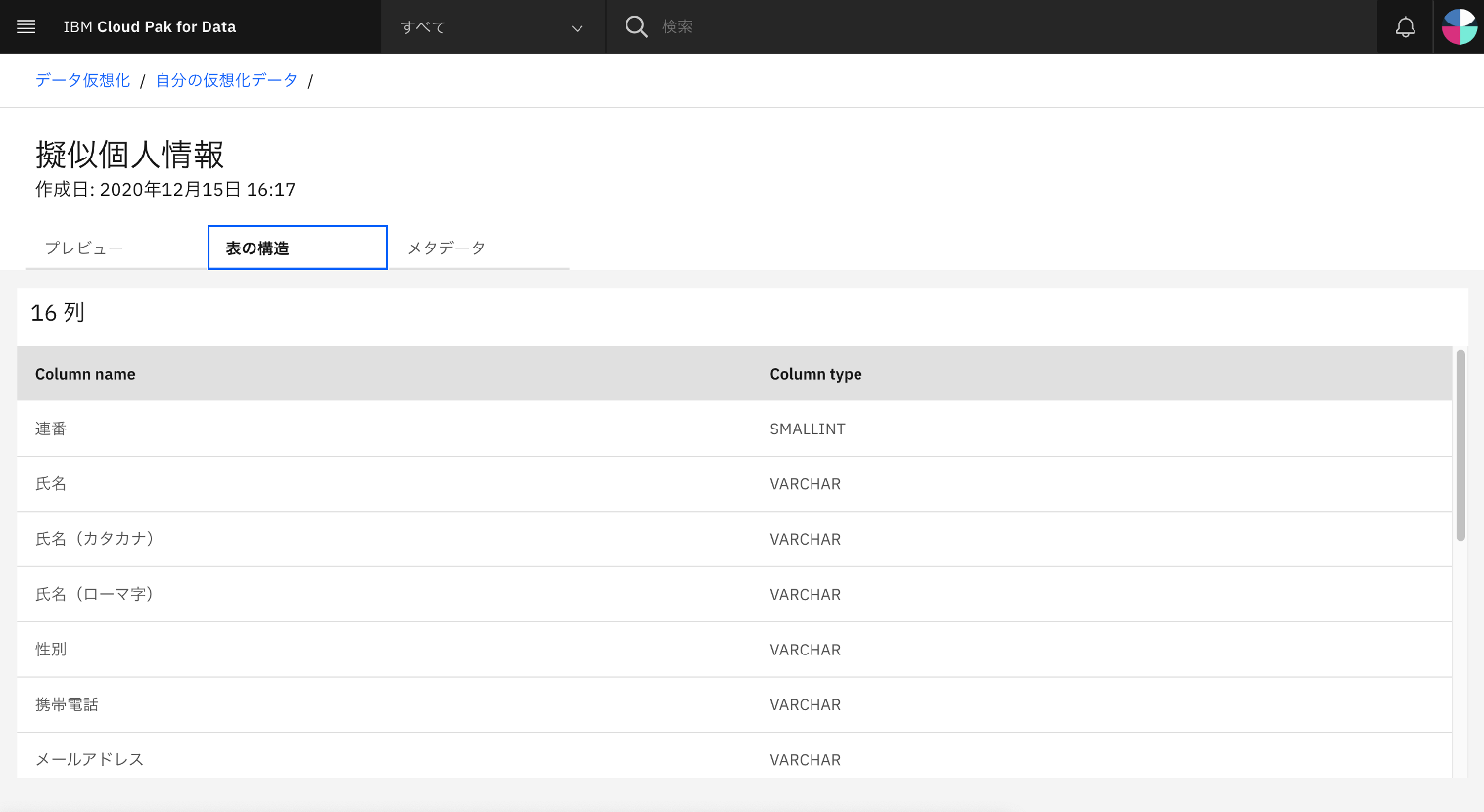Select the メールアドレス column row
Screen dimensions: 1484x812
coord(734,755)
